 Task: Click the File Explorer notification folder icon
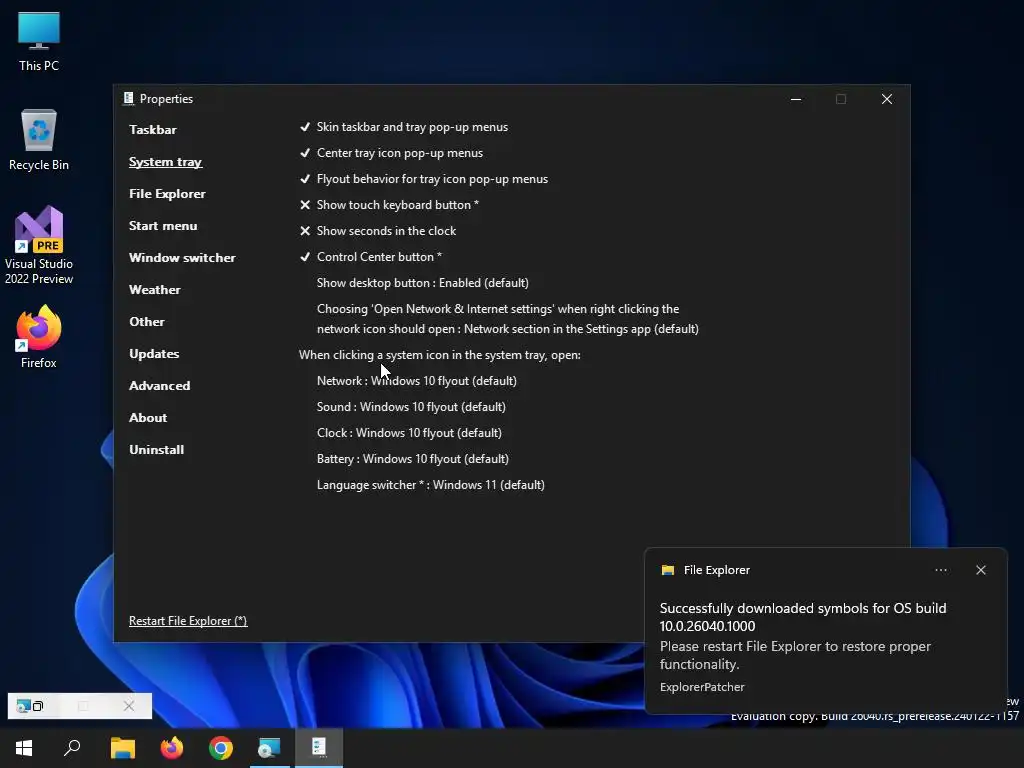click(x=667, y=570)
